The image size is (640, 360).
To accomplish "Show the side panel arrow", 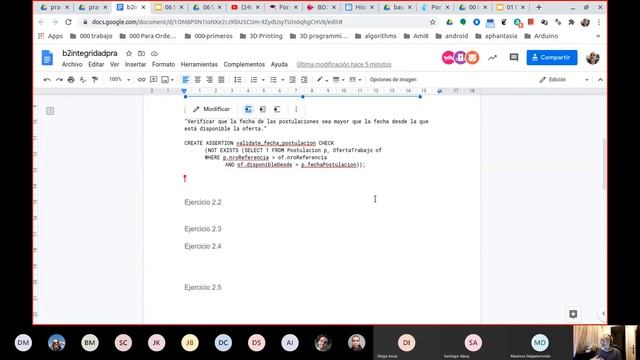I will coord(603,313).
